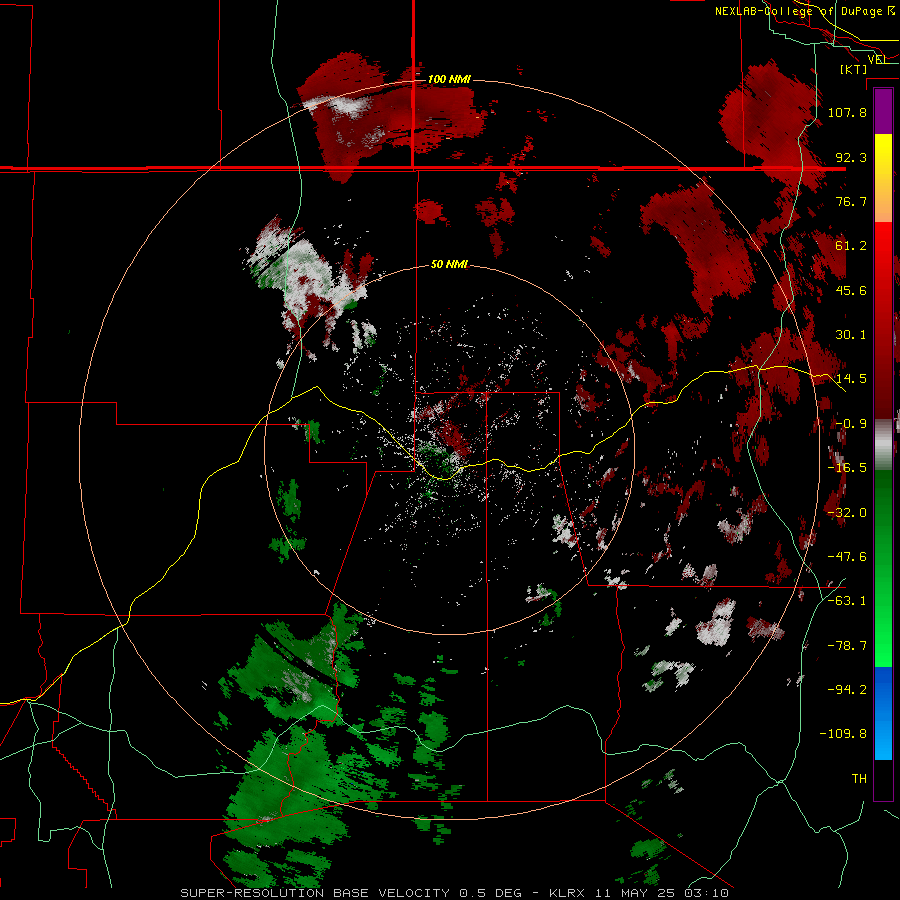The image size is (900, 900).
Task: Click the 61.2 velocity scale value
Action: [851, 246]
